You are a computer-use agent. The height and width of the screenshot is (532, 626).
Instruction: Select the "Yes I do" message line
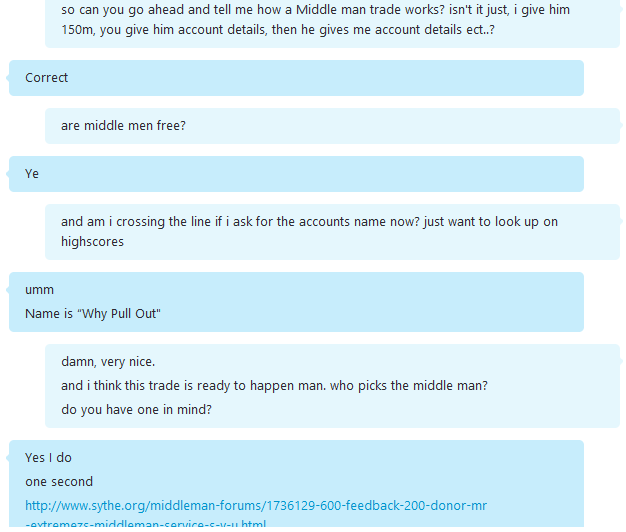(x=48, y=457)
